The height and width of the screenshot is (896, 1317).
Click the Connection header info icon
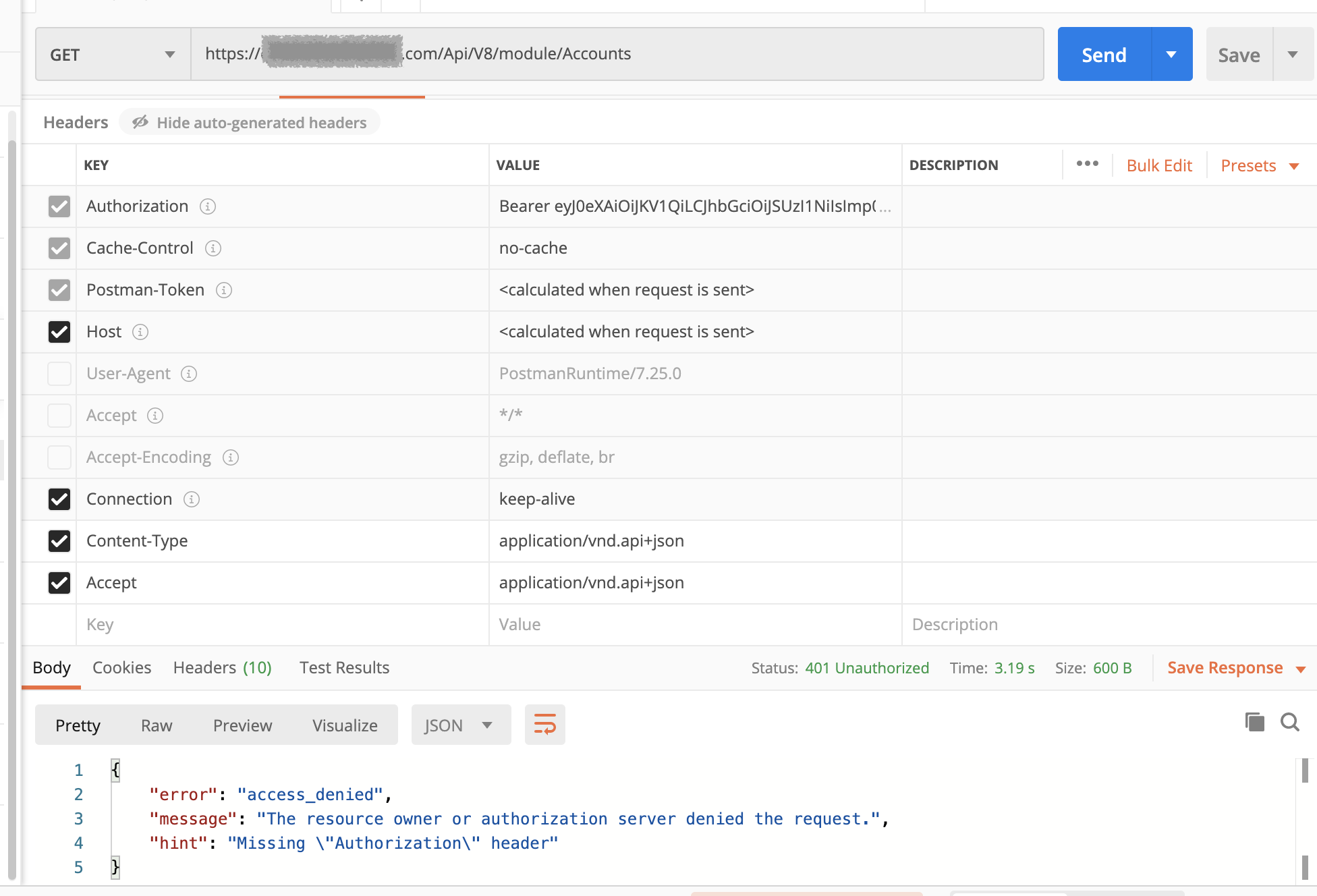[192, 499]
